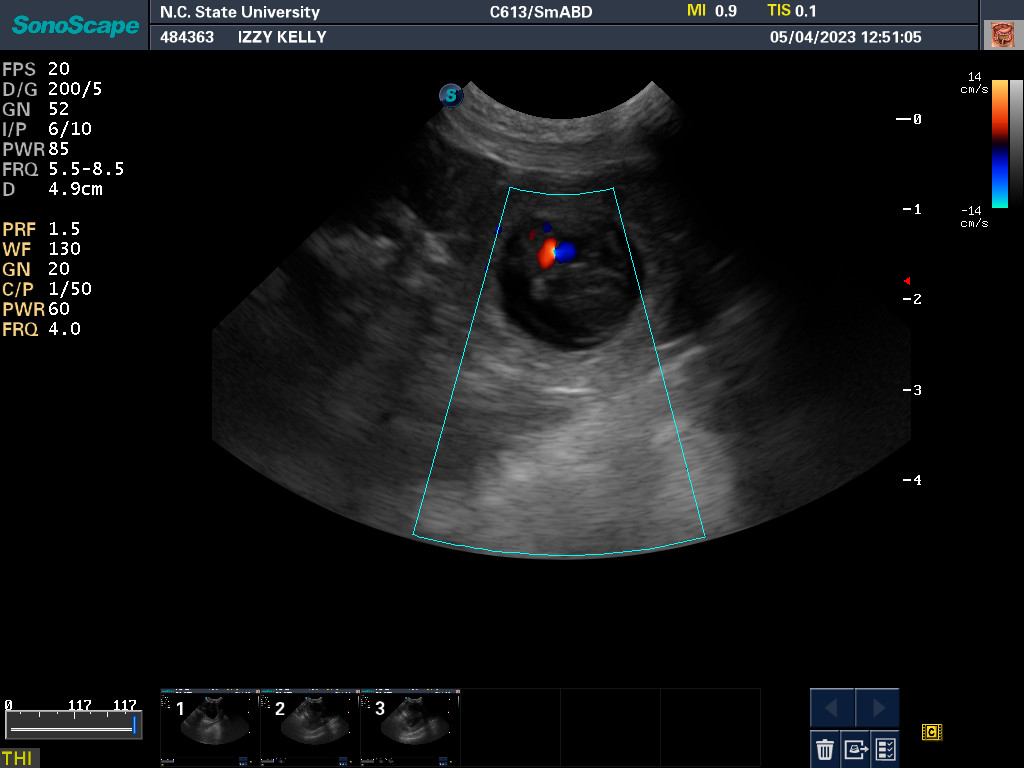Click the trash delete image icon
The image size is (1024, 768).
tap(825, 748)
